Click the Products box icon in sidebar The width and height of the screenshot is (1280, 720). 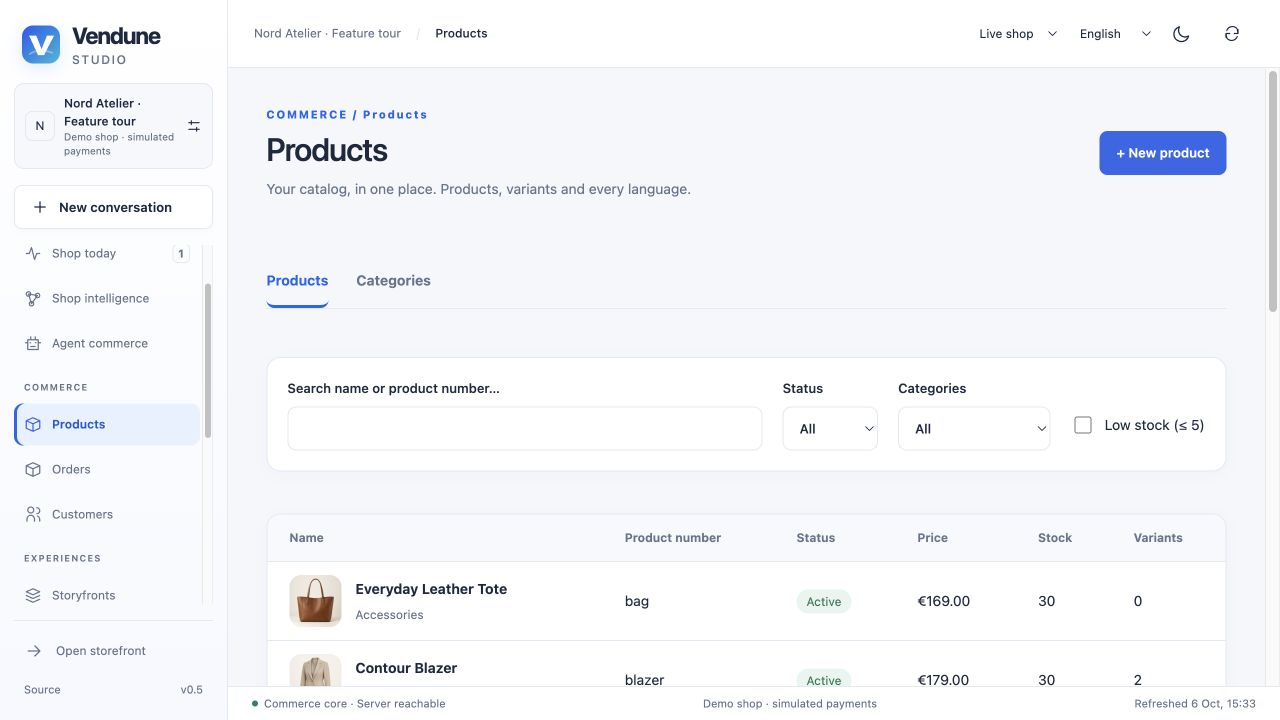click(33, 424)
